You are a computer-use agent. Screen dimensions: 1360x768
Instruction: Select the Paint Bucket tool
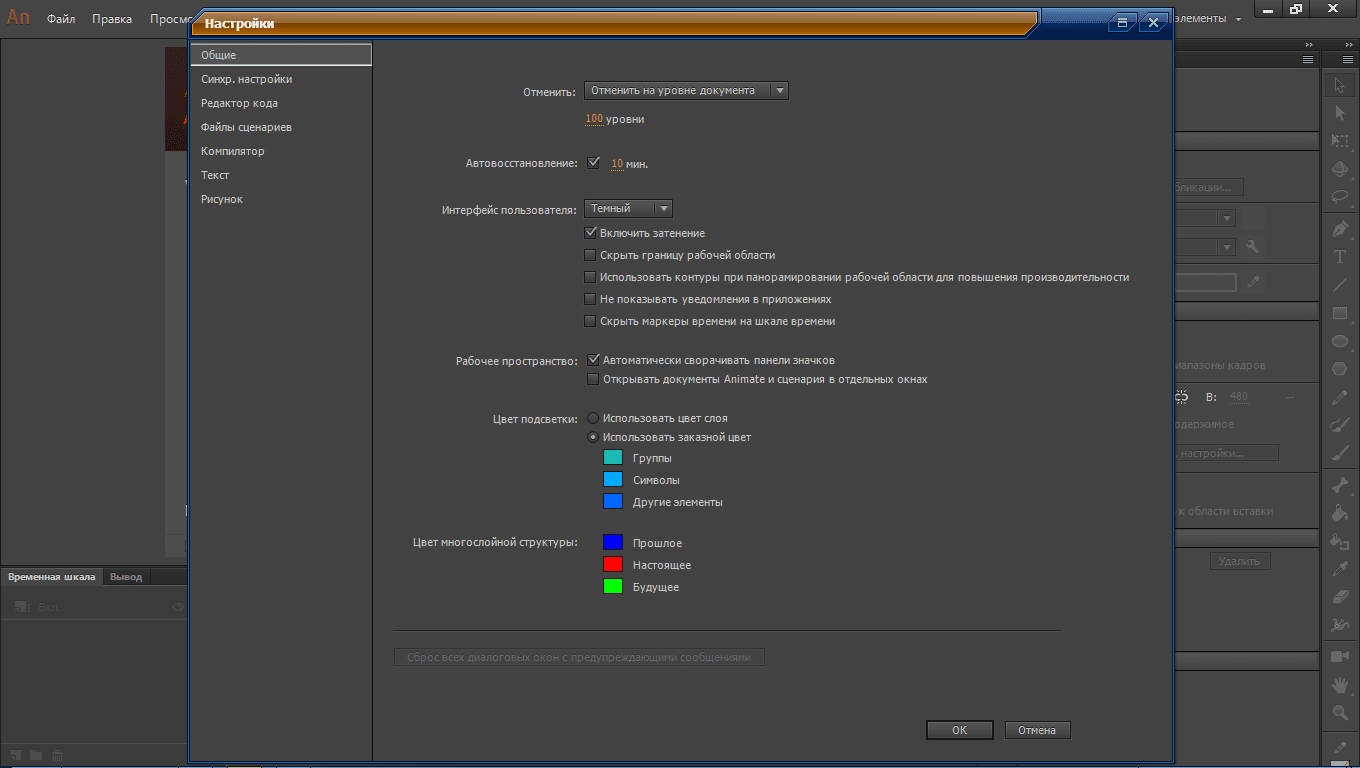[x=1340, y=514]
